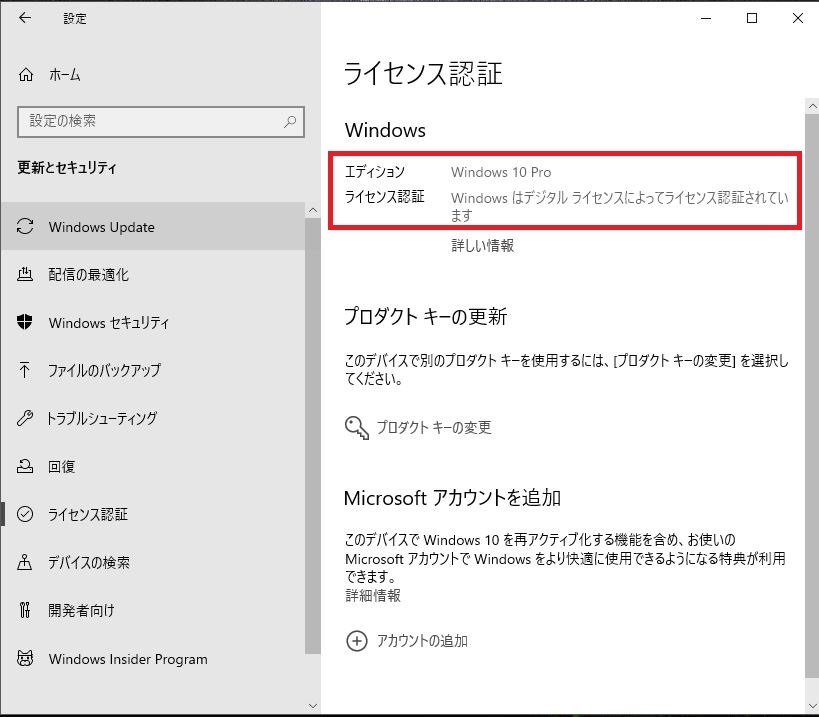Viewport: 819px width, 717px height.
Task: Click プロダクト キーの変更 link
Action: 434,428
